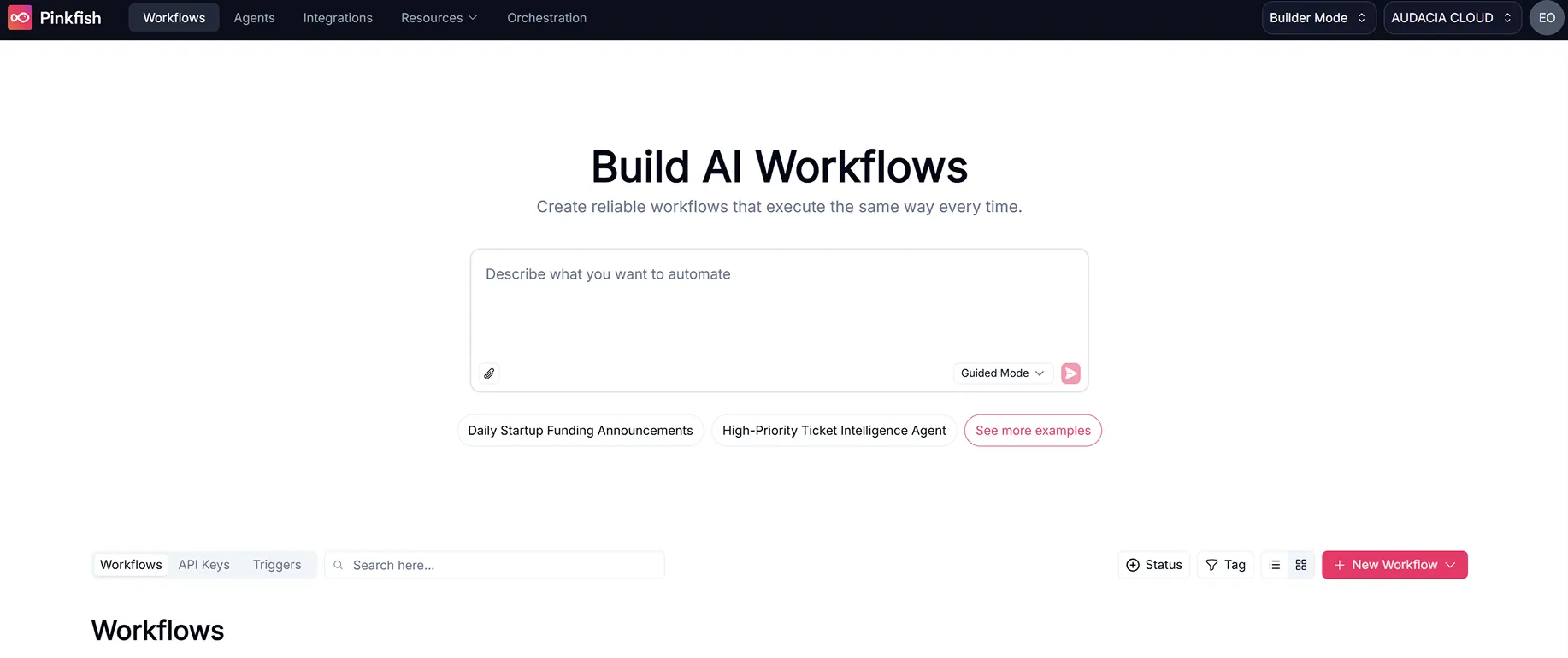
Task: Switch to list view layout icon
Action: coord(1275,565)
